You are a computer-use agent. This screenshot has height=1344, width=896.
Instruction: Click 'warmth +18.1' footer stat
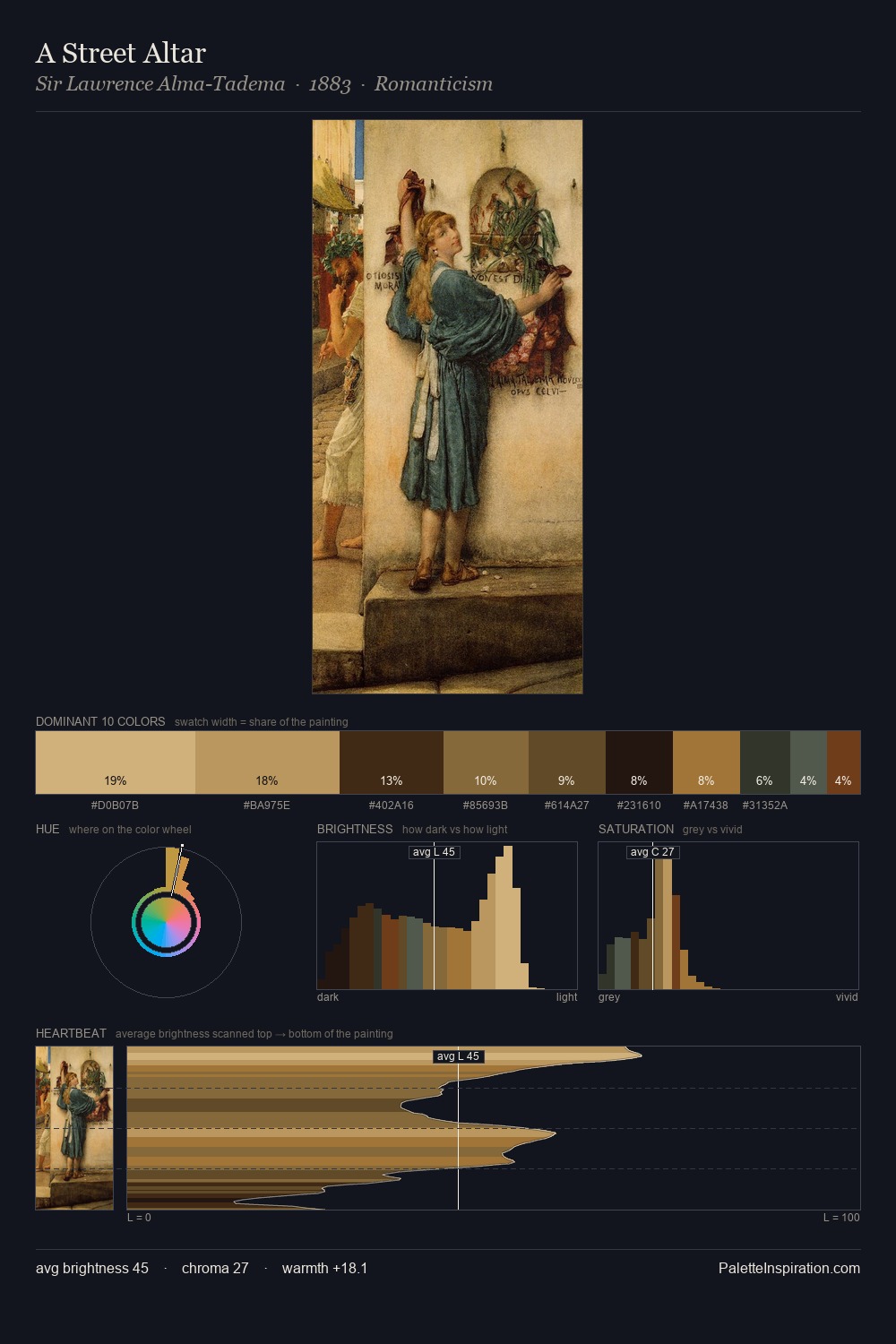(x=324, y=1268)
